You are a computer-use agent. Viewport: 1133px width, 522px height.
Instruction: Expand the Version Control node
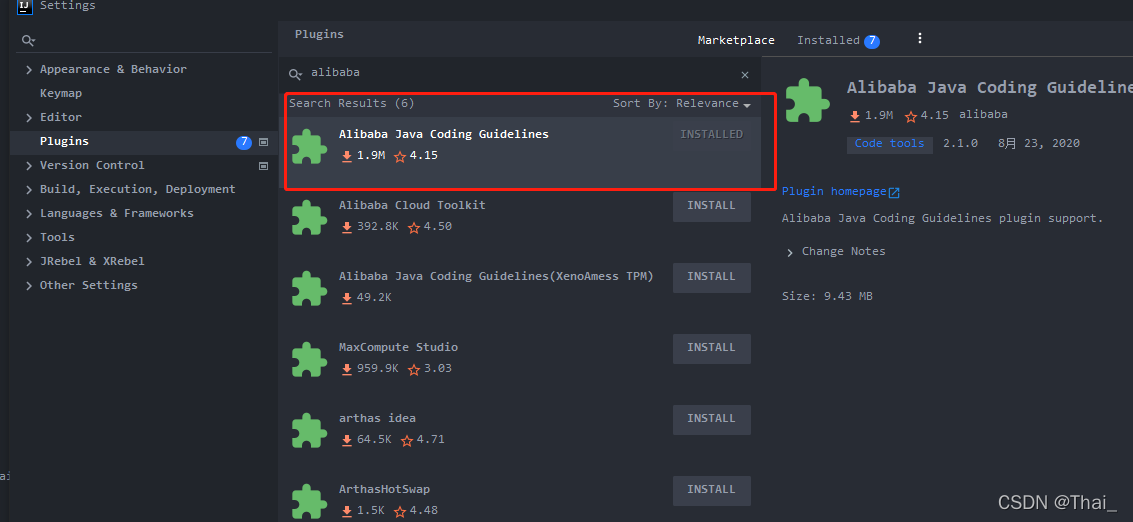coord(29,166)
